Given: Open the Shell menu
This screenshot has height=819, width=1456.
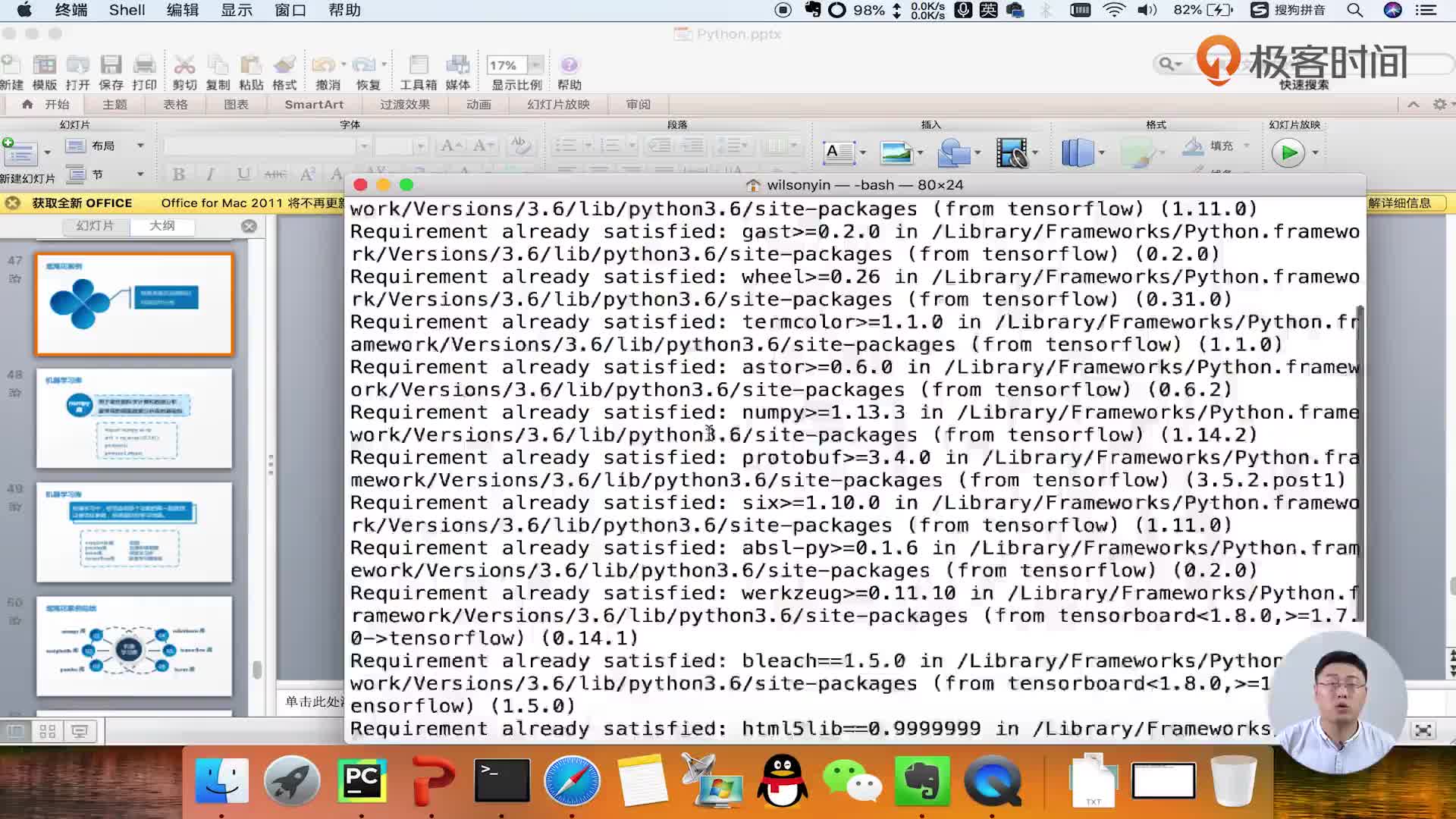Looking at the screenshot, I should 127,10.
